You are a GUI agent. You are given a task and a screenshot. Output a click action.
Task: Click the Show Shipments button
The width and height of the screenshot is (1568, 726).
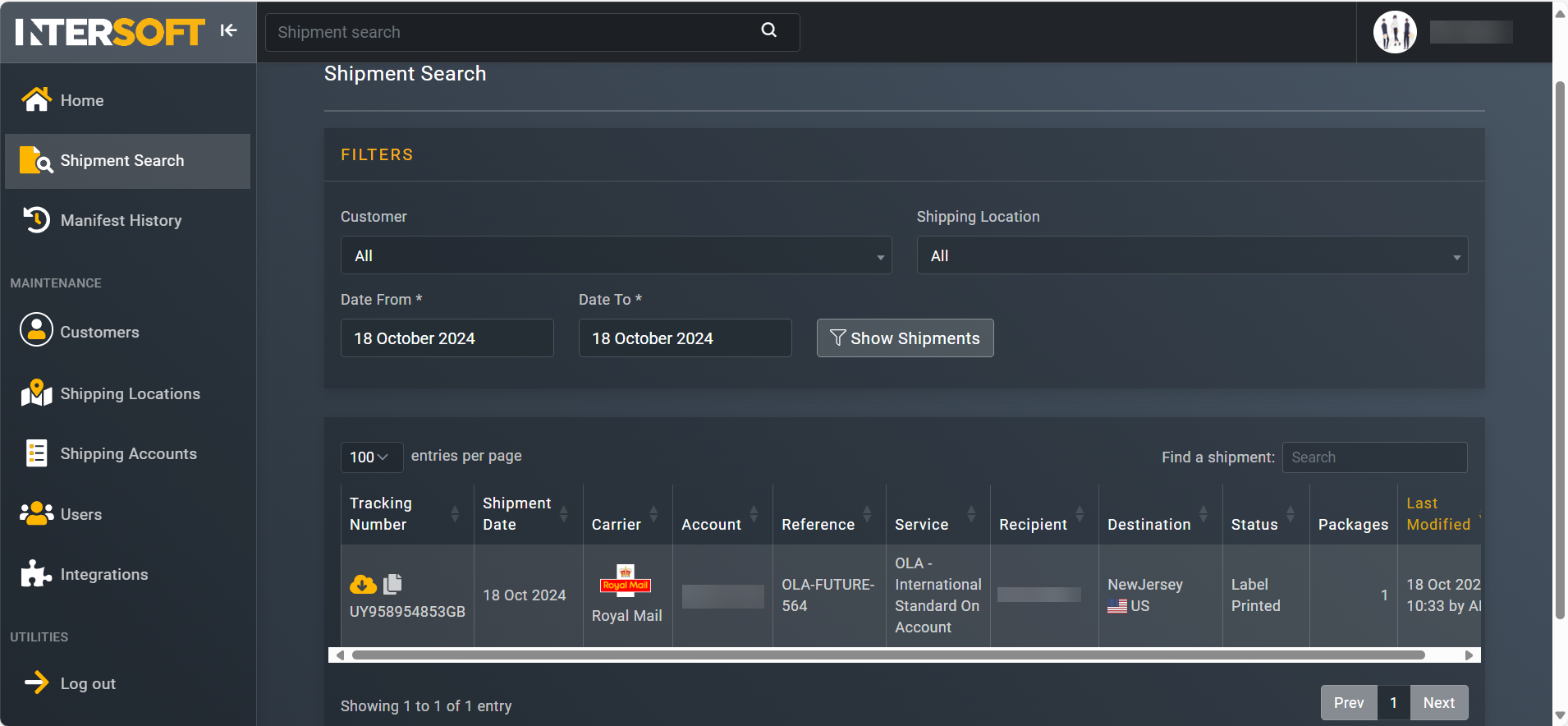(905, 338)
